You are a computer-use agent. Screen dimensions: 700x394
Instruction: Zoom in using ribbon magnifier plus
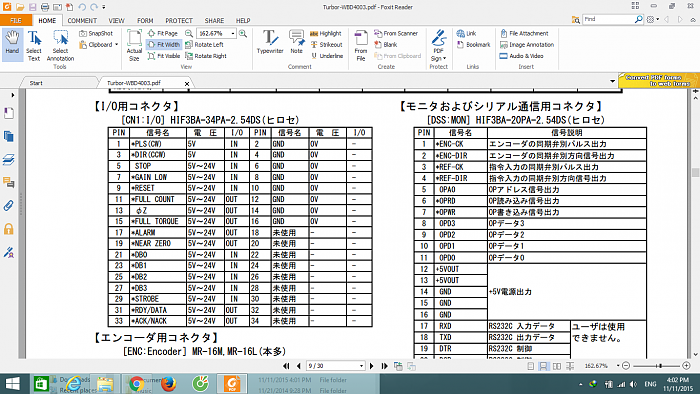243,33
